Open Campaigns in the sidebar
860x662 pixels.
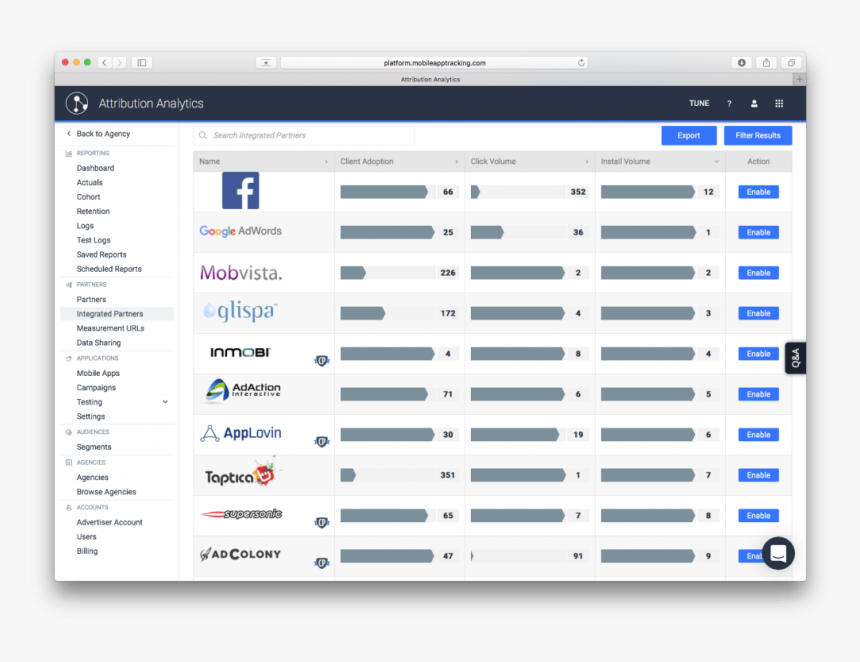point(96,388)
